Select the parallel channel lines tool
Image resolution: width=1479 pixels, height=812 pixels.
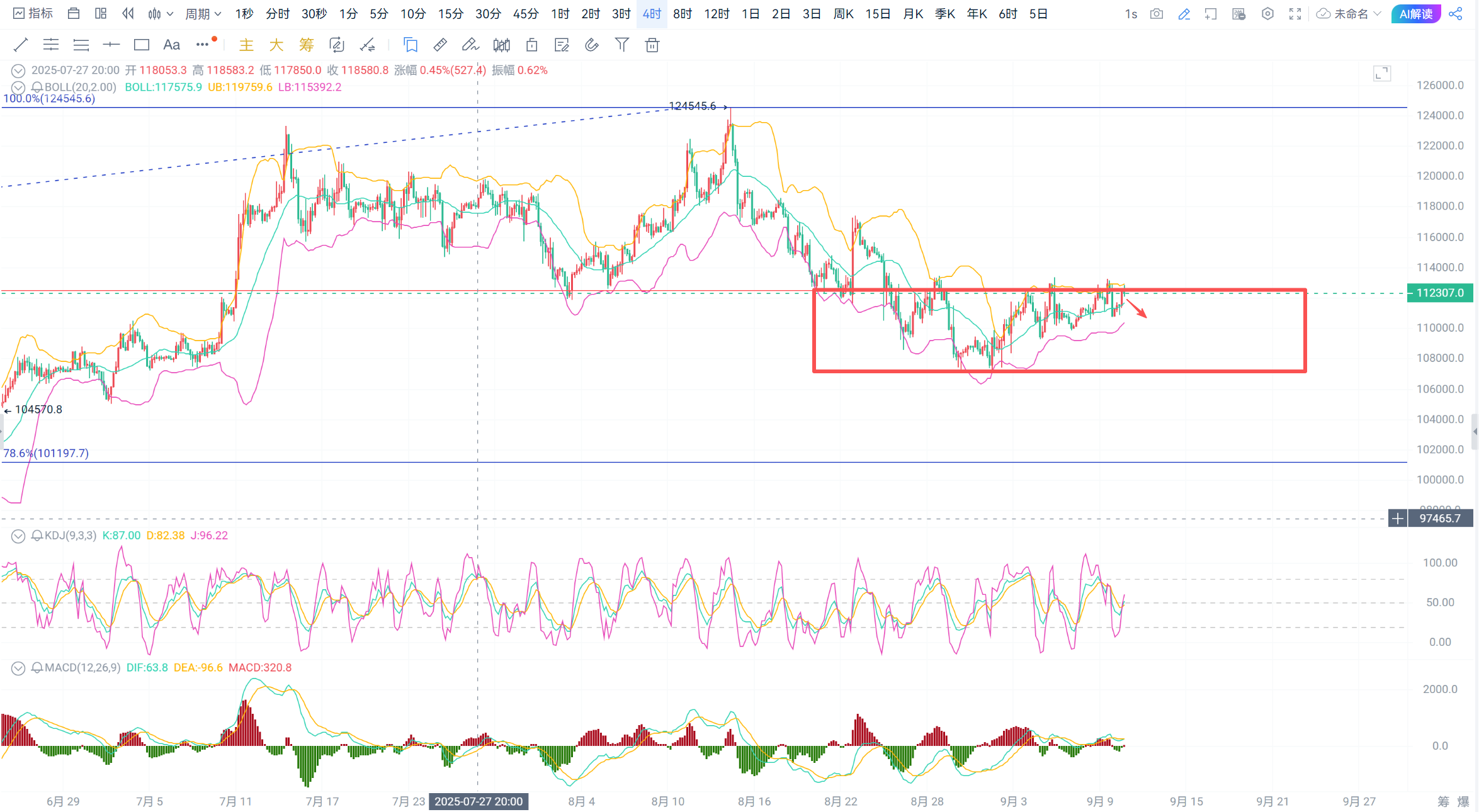coord(51,45)
